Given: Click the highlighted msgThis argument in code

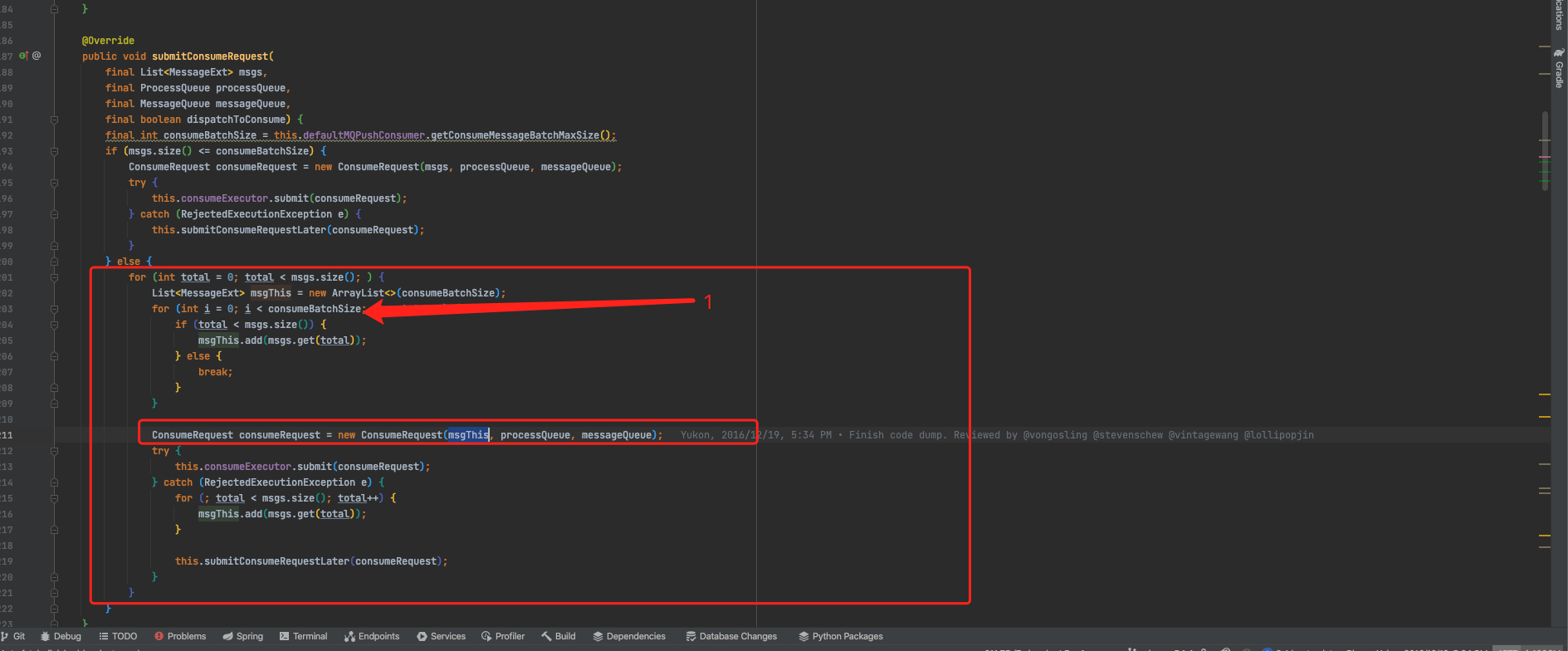Looking at the screenshot, I should tap(468, 435).
